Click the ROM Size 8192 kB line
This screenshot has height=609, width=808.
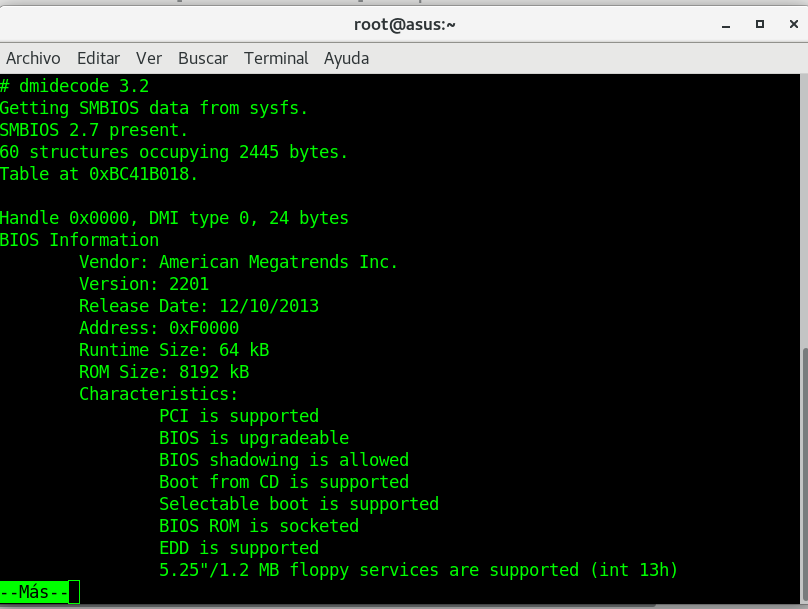pyautogui.click(x=164, y=372)
